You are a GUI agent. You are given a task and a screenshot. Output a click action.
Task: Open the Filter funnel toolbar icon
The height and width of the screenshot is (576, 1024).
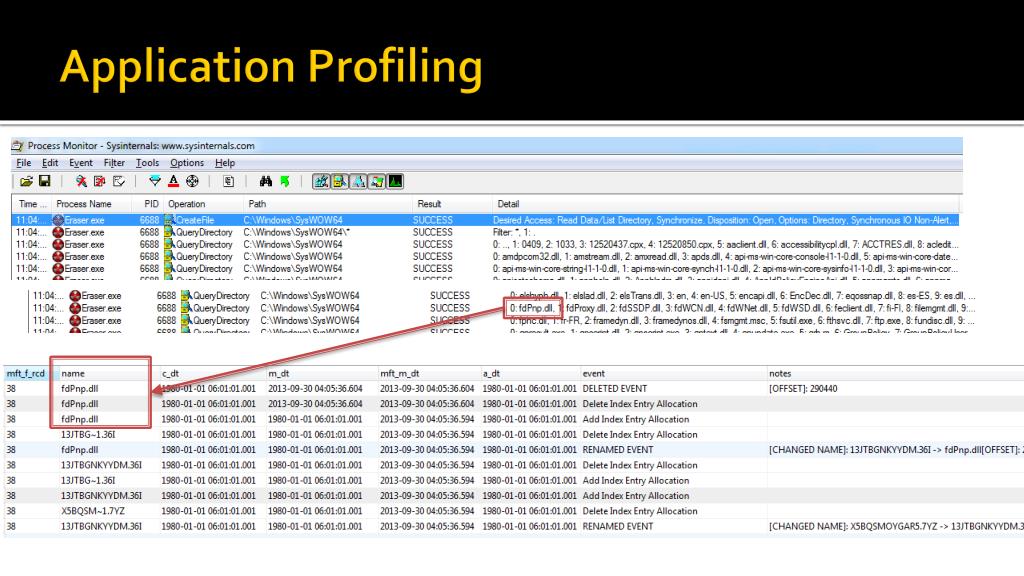pos(155,182)
